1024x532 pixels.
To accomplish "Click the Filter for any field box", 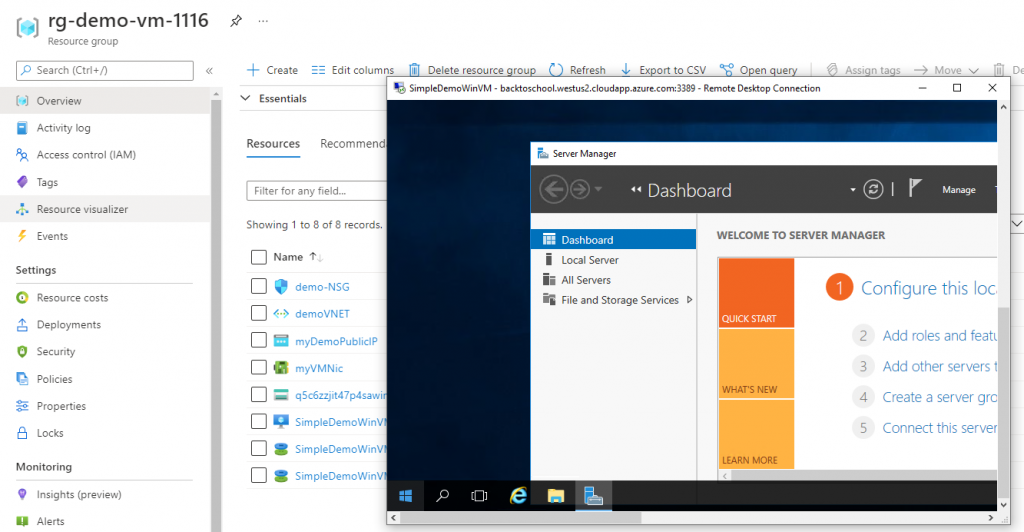I will point(316,191).
